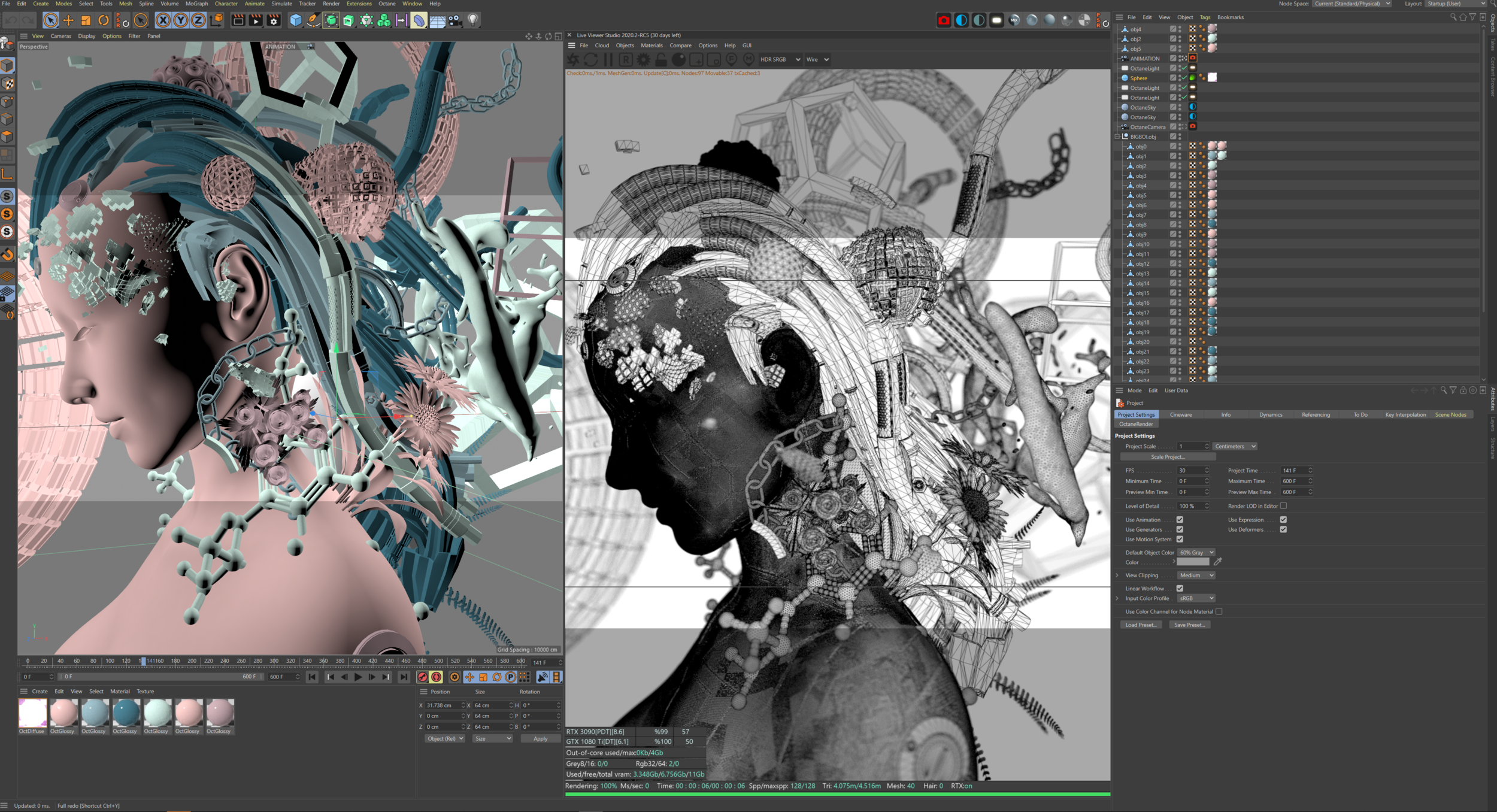Switch to the Dynamics tab

click(1270, 414)
